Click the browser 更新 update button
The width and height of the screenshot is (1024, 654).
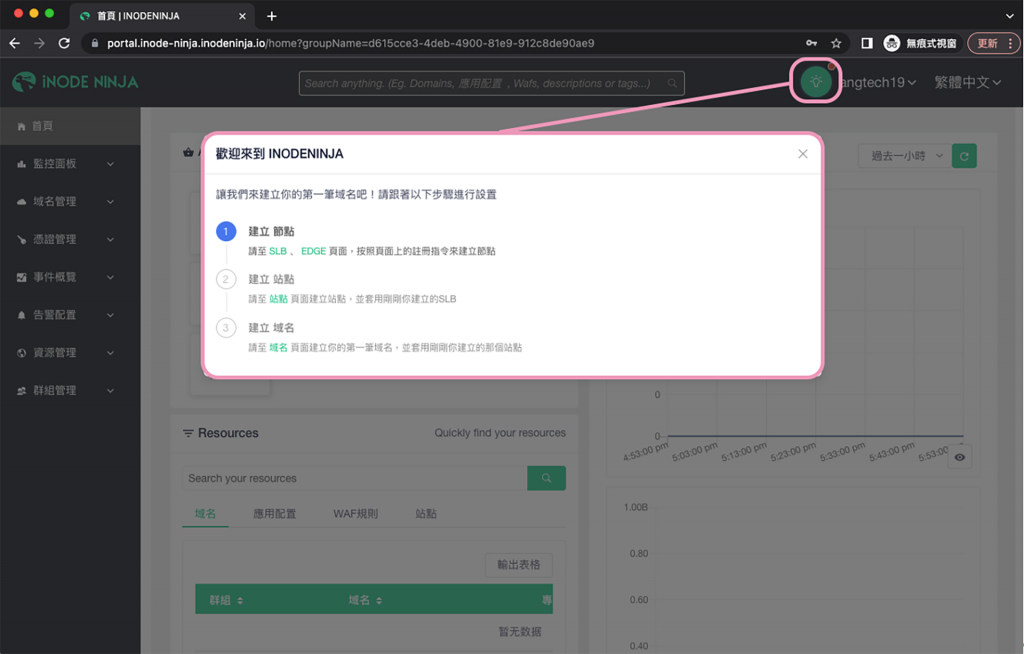[x=993, y=43]
